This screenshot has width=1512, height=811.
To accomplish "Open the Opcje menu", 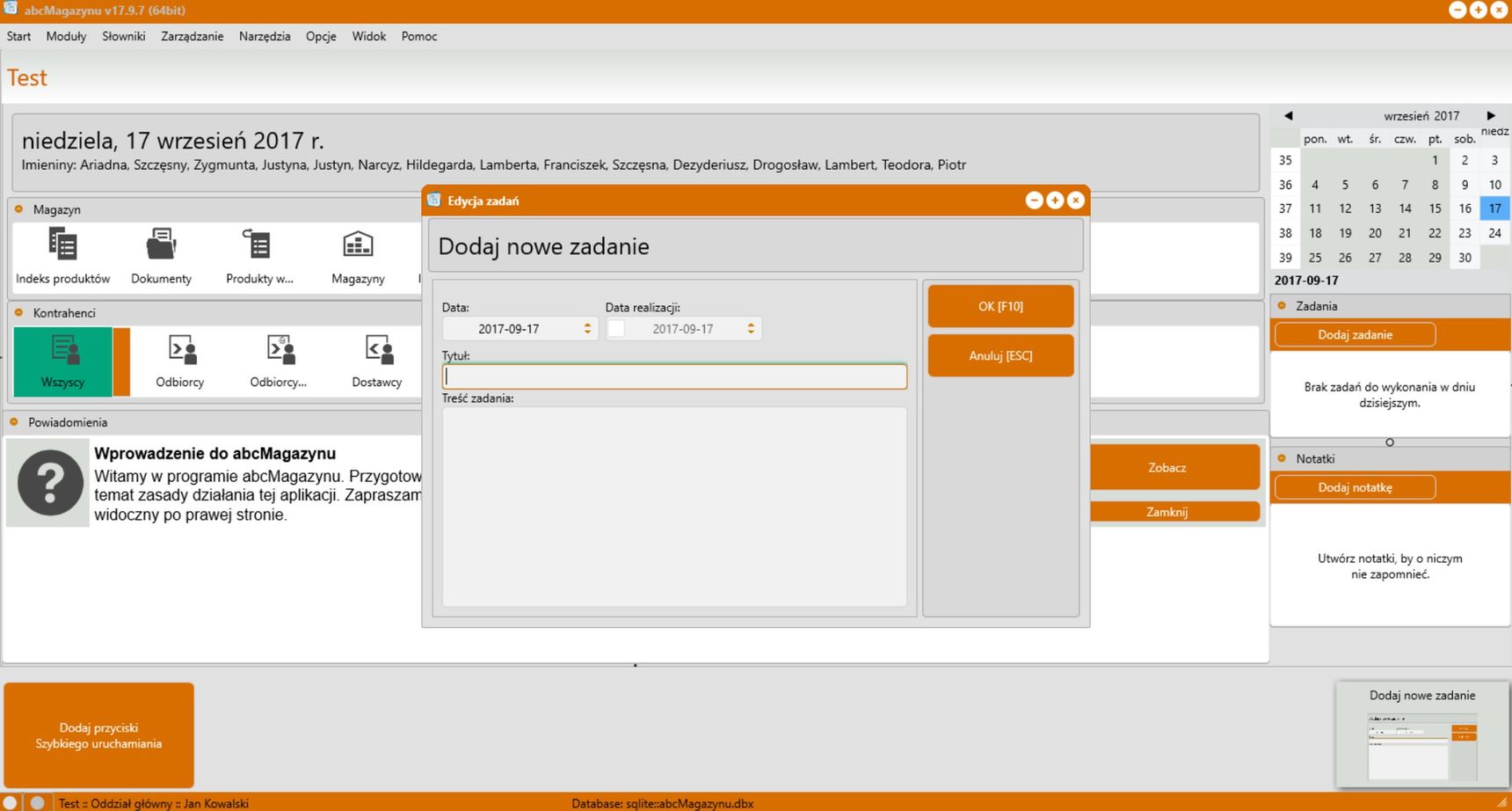I will 321,36.
